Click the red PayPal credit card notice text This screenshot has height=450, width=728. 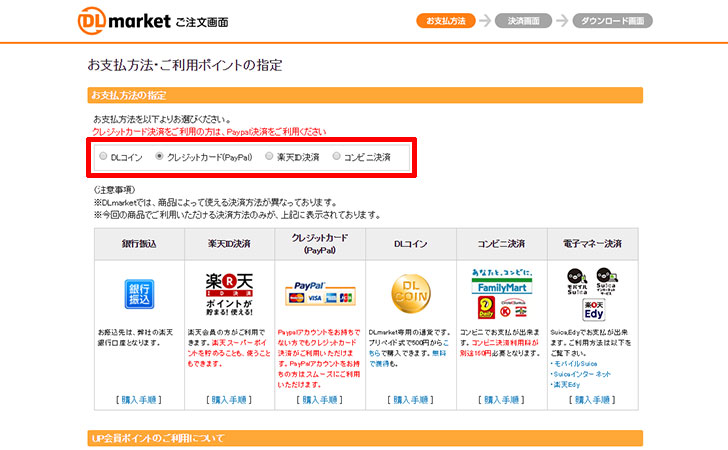tap(209, 132)
